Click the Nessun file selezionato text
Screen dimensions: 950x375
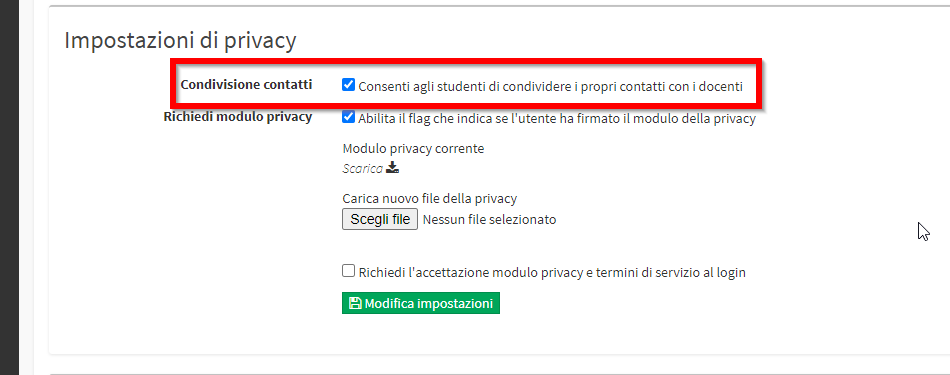coord(489,219)
